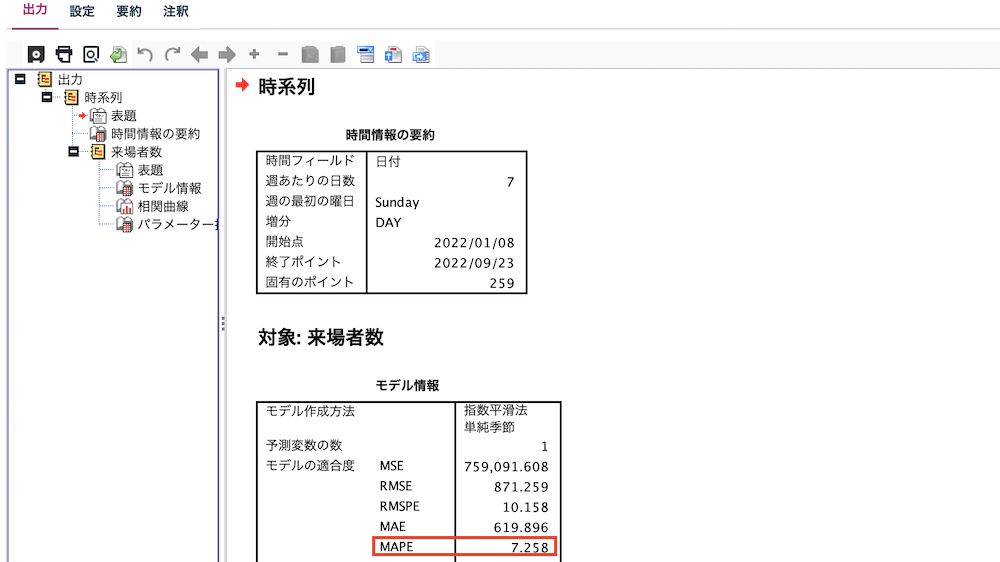
Task: Click the Sunday cell value
Action: pos(397,203)
